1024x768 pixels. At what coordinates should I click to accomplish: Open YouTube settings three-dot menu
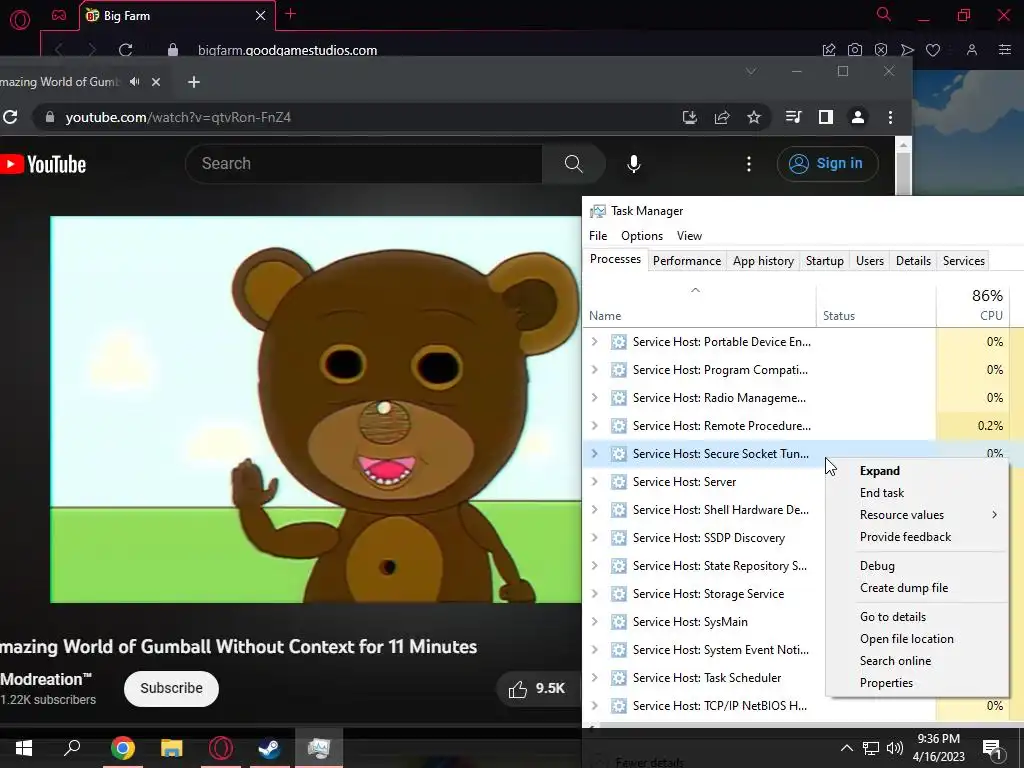(x=748, y=163)
